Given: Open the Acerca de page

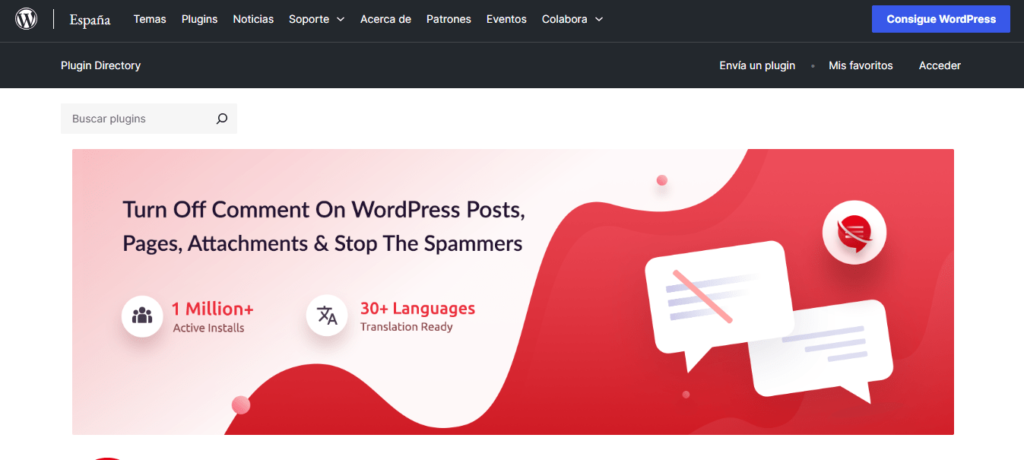Looking at the screenshot, I should (385, 19).
